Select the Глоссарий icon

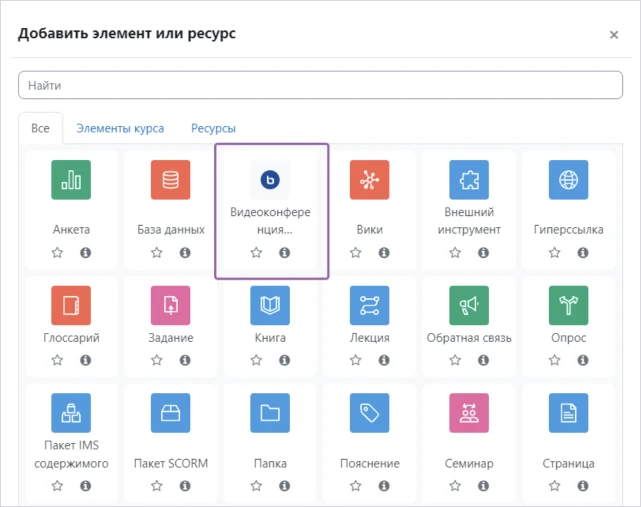tap(71, 305)
